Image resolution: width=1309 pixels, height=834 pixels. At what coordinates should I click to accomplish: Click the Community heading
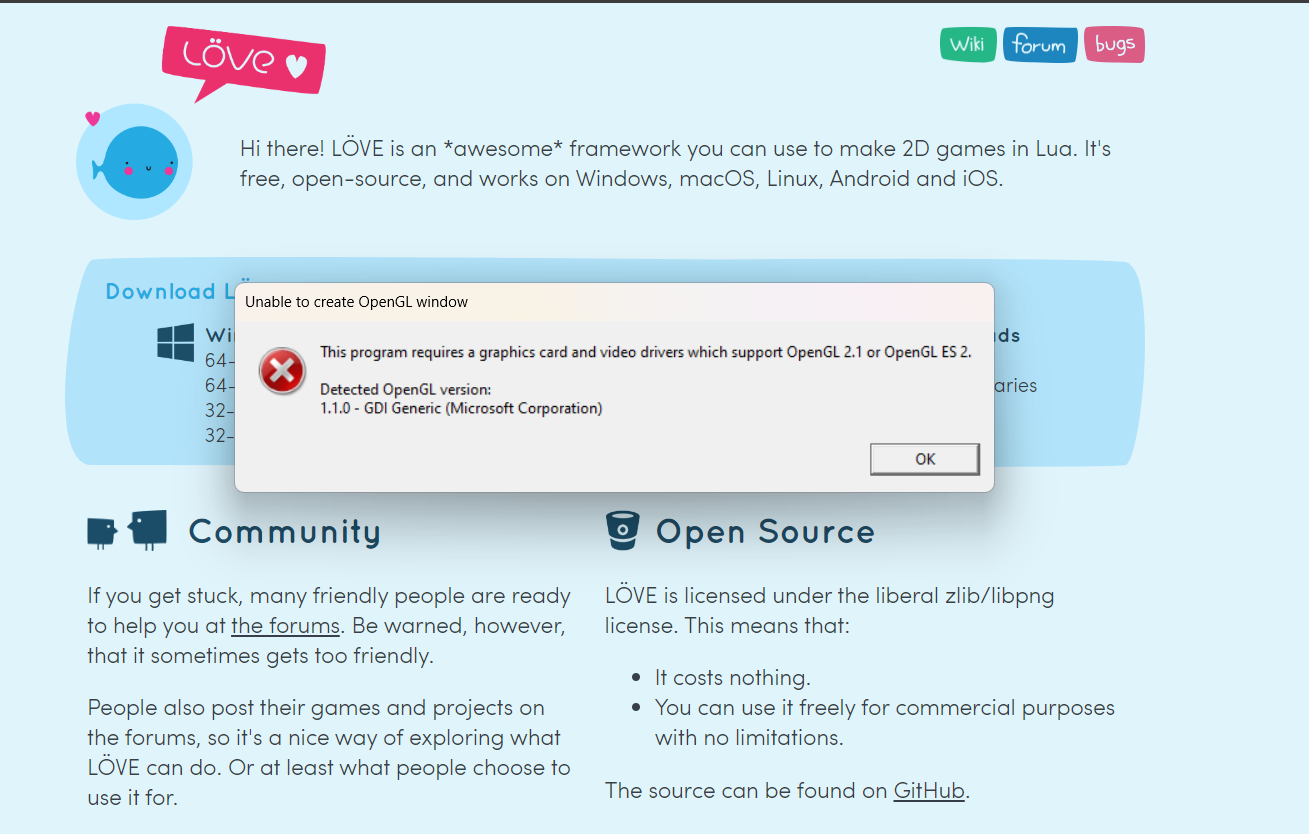pos(285,531)
